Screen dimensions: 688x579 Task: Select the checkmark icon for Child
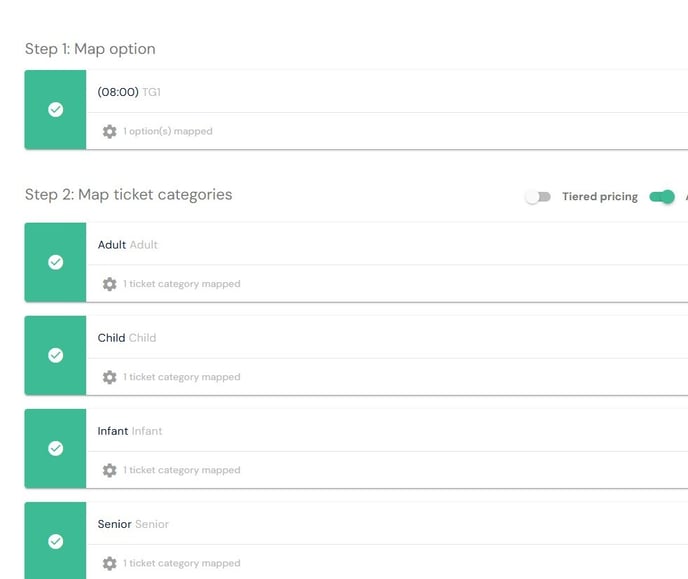click(56, 355)
